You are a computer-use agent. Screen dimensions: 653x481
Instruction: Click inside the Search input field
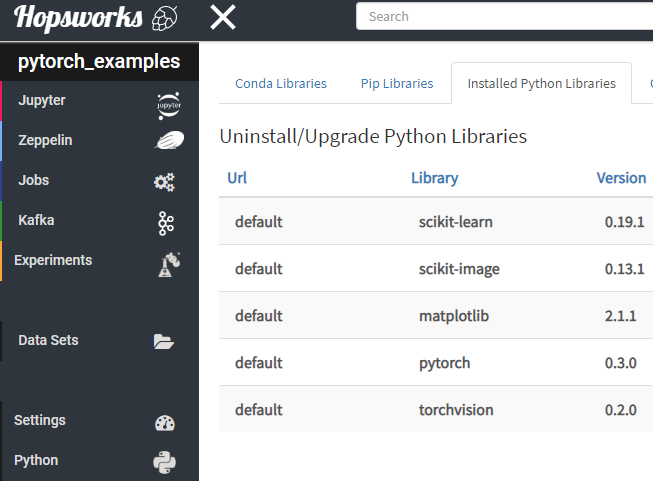coord(500,16)
